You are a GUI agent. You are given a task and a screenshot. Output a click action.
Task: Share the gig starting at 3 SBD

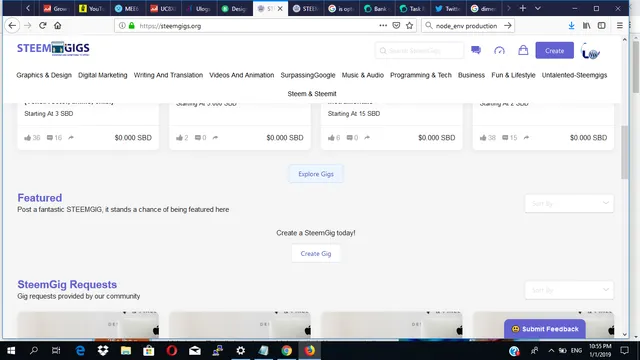tap(71, 138)
